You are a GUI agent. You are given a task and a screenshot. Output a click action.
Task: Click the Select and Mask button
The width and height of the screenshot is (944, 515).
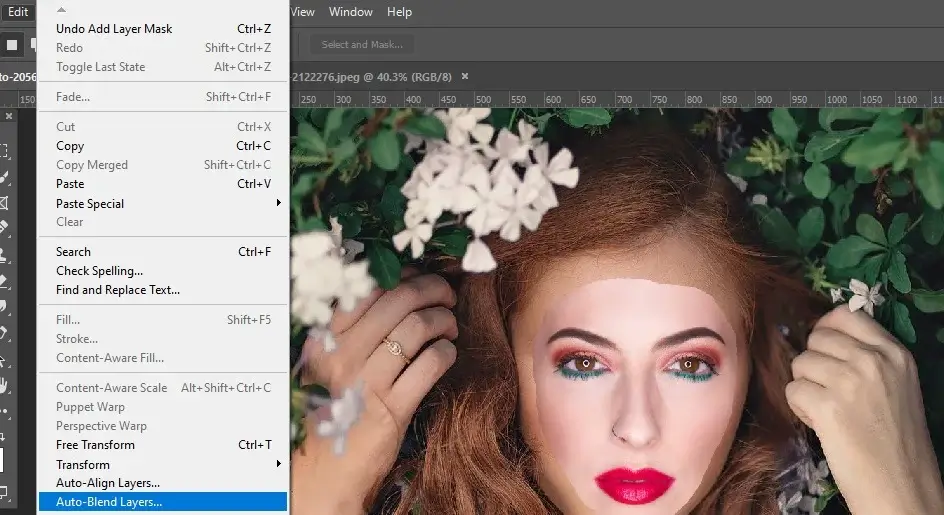coord(362,45)
